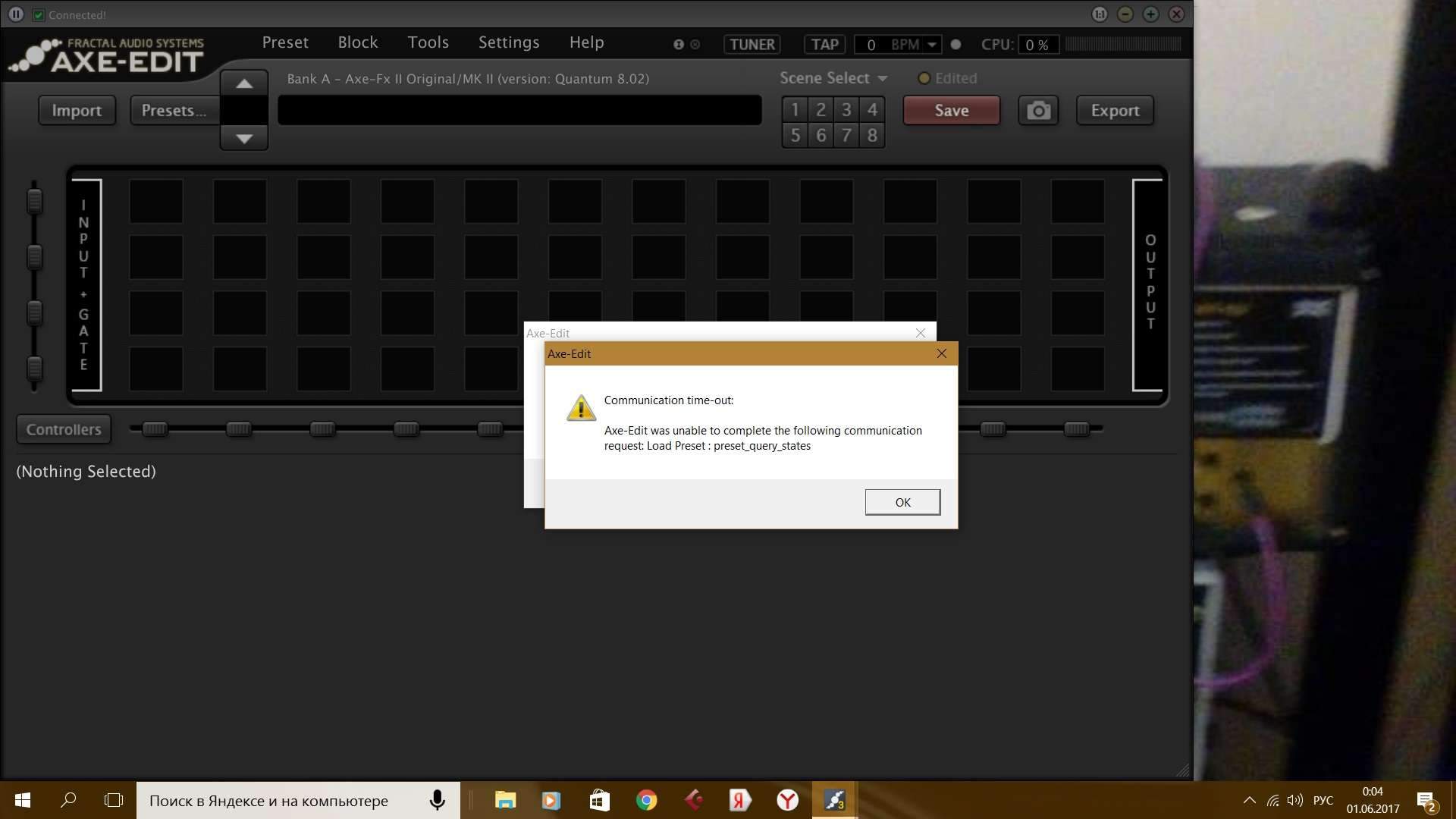The height and width of the screenshot is (819, 1456).
Task: Click the TUNER button
Action: pos(752,45)
